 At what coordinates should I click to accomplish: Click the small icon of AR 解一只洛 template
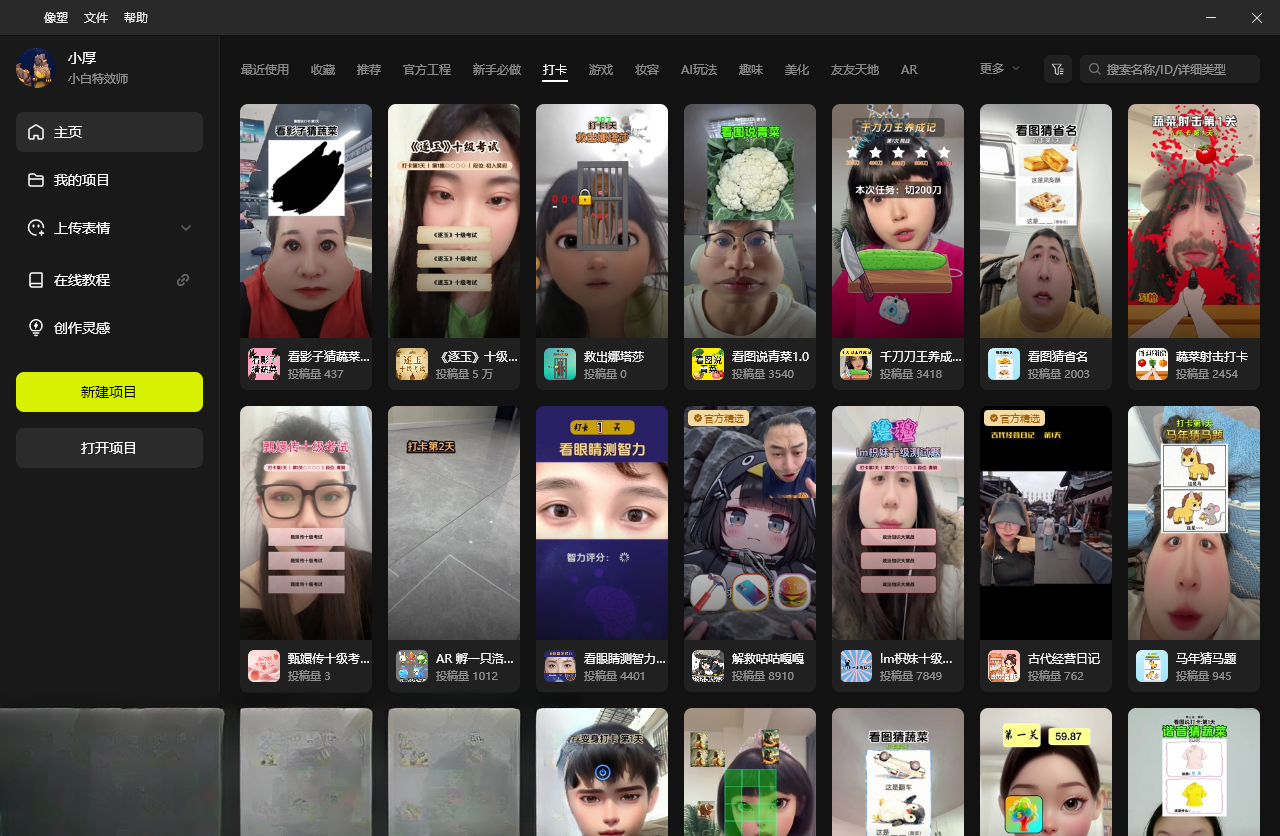412,666
